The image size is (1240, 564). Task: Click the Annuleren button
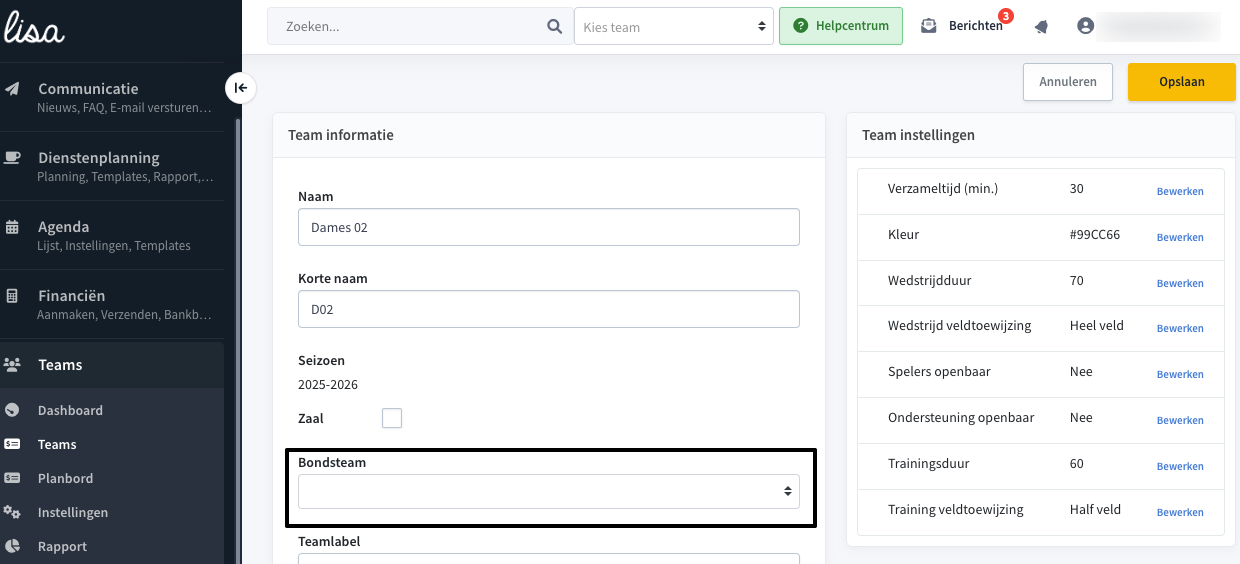[1068, 82]
